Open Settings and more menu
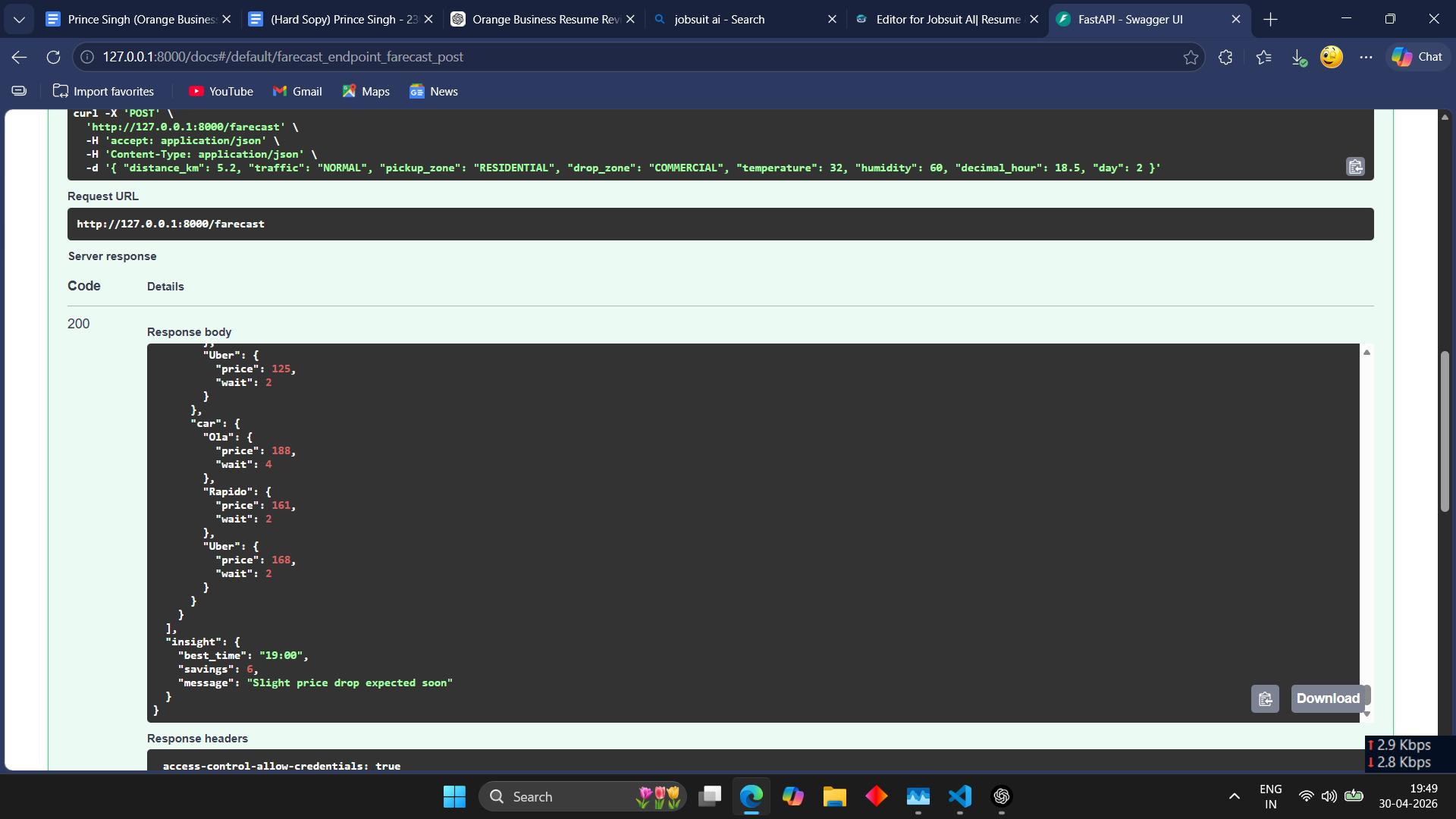 pos(1366,57)
